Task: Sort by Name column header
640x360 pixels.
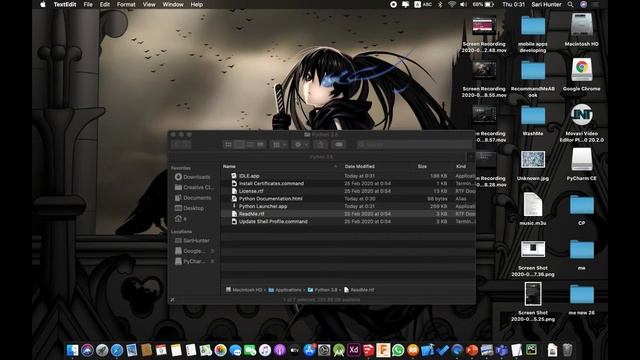Action: pyautogui.click(x=229, y=167)
